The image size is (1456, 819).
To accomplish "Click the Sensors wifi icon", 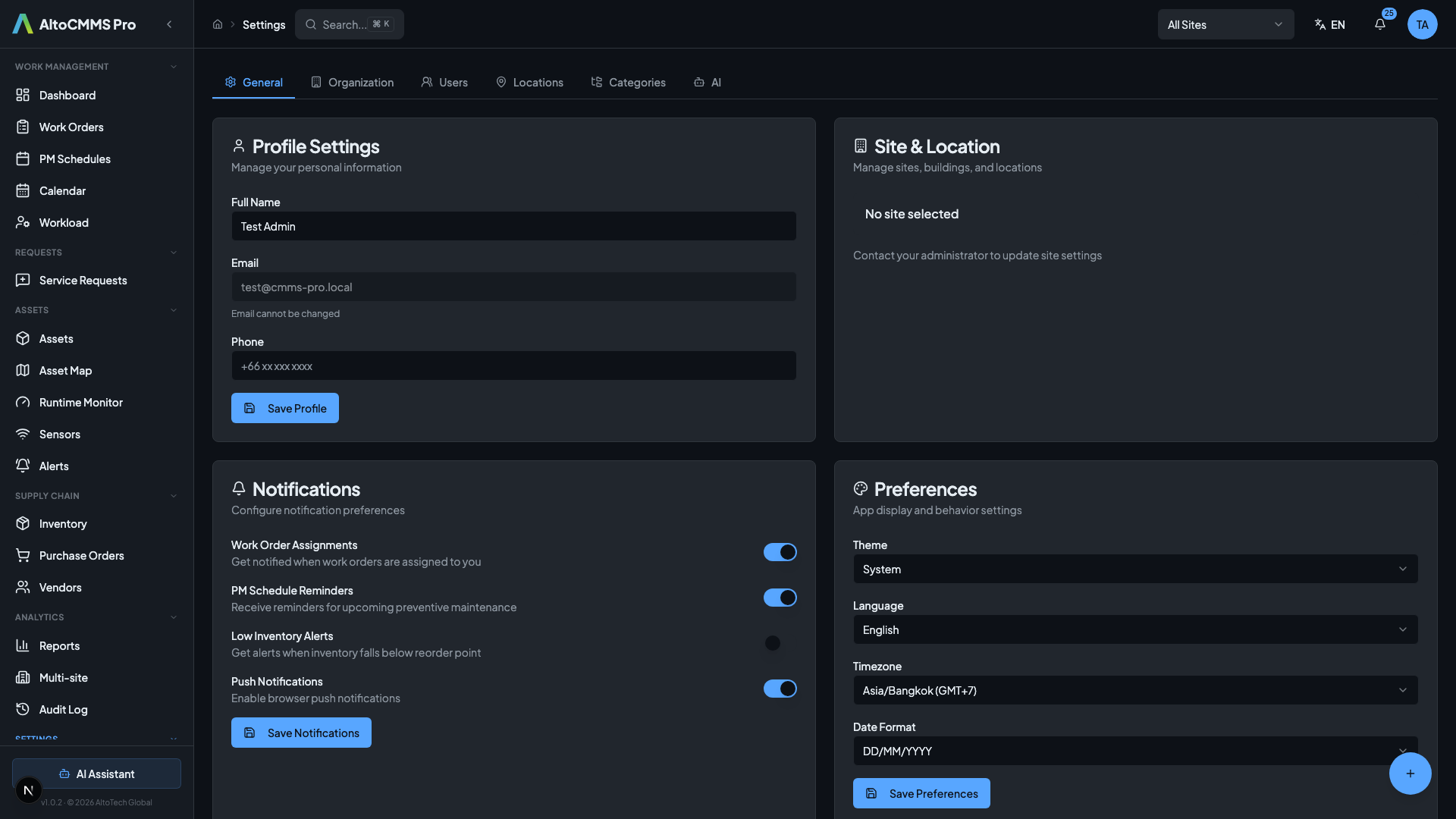I will tap(23, 435).
